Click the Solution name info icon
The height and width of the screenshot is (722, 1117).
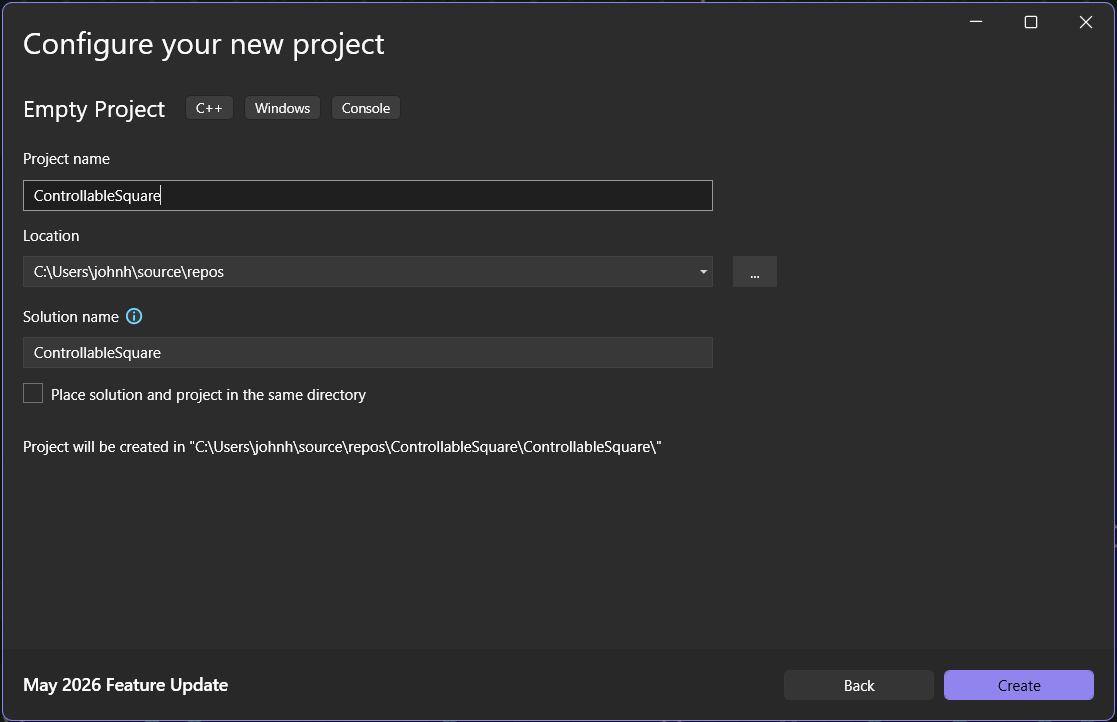pos(134,316)
